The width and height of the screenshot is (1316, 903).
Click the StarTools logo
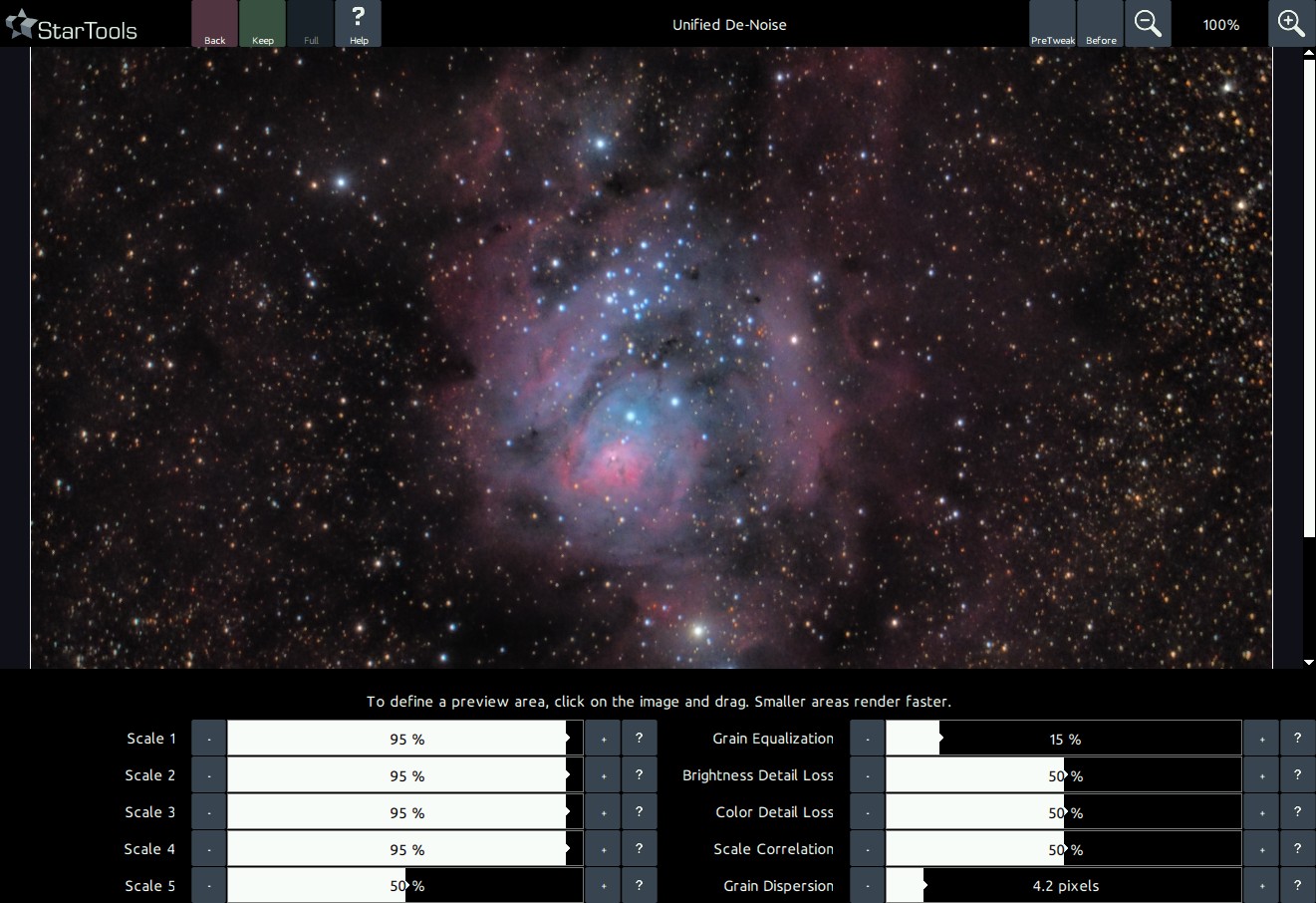[72, 27]
